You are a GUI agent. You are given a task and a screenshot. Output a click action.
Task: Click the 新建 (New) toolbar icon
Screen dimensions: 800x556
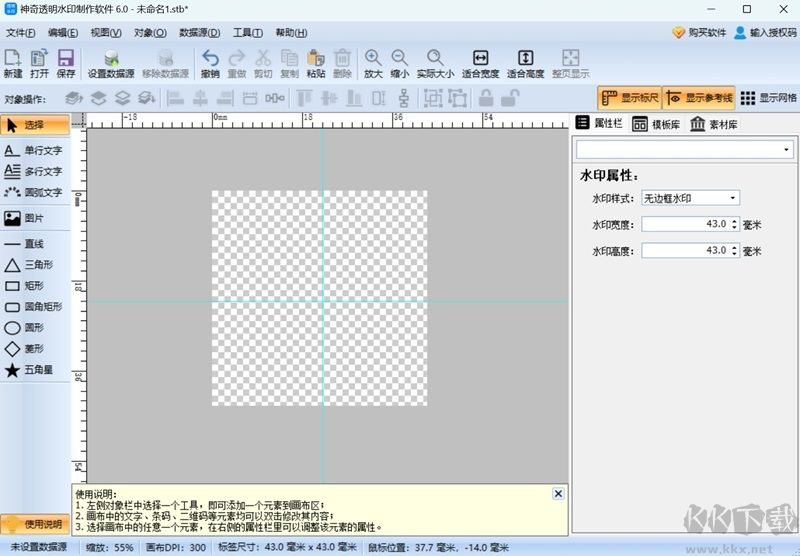(x=13, y=63)
